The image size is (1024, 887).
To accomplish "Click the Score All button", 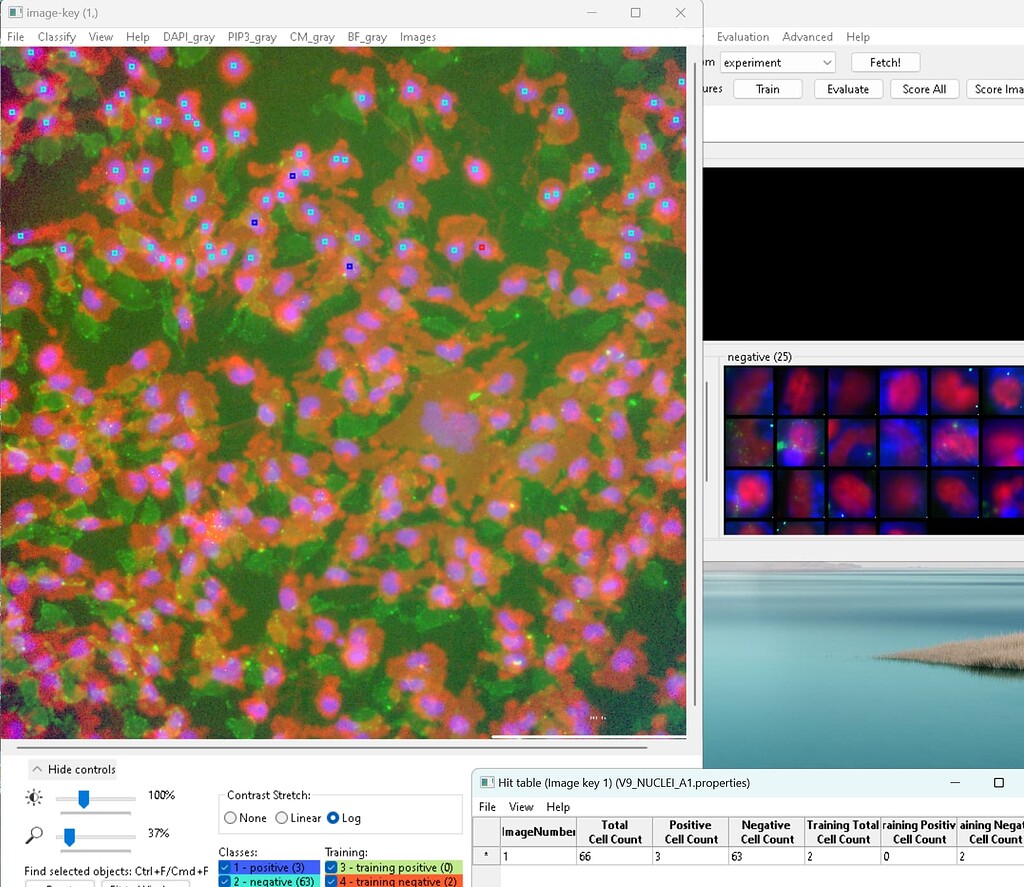I will pyautogui.click(x=924, y=88).
